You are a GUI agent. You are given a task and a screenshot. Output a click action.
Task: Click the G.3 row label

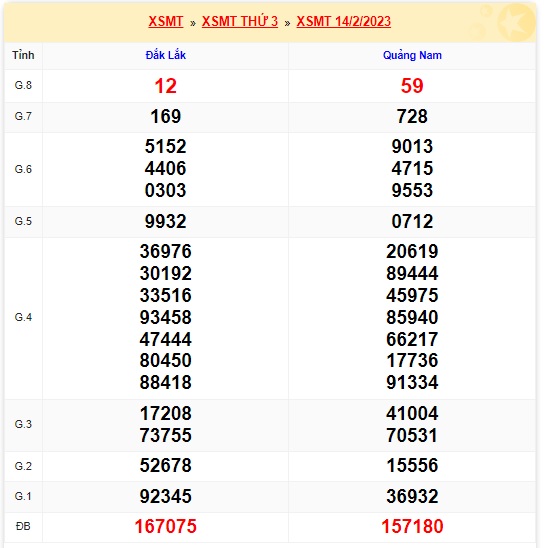click(x=23, y=424)
